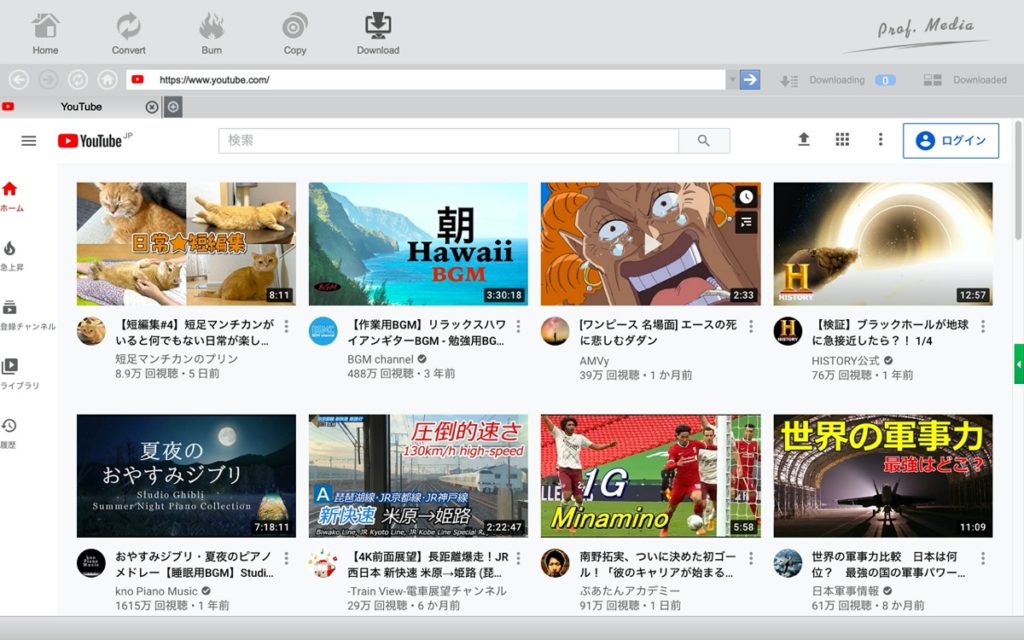The image size is (1024, 640).
Task: Show the Downloaded list
Action: tap(965, 80)
